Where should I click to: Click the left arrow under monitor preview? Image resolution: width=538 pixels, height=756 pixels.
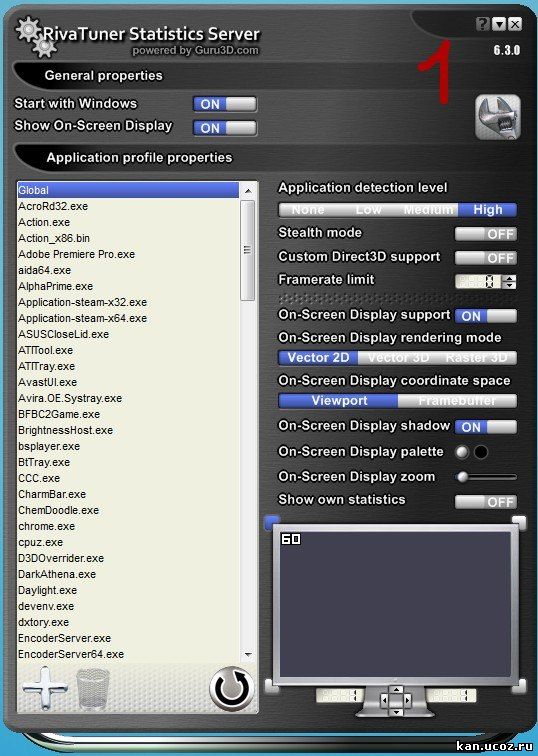[385, 700]
